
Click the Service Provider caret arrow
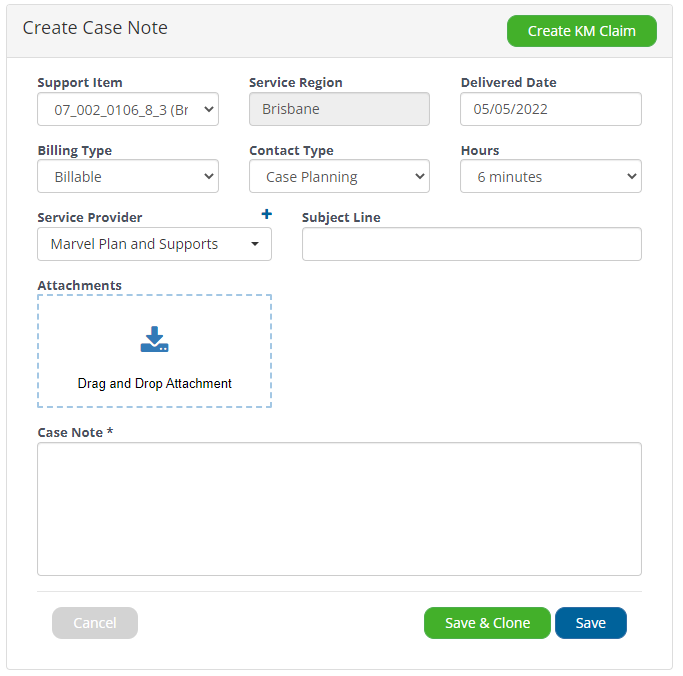click(x=255, y=244)
